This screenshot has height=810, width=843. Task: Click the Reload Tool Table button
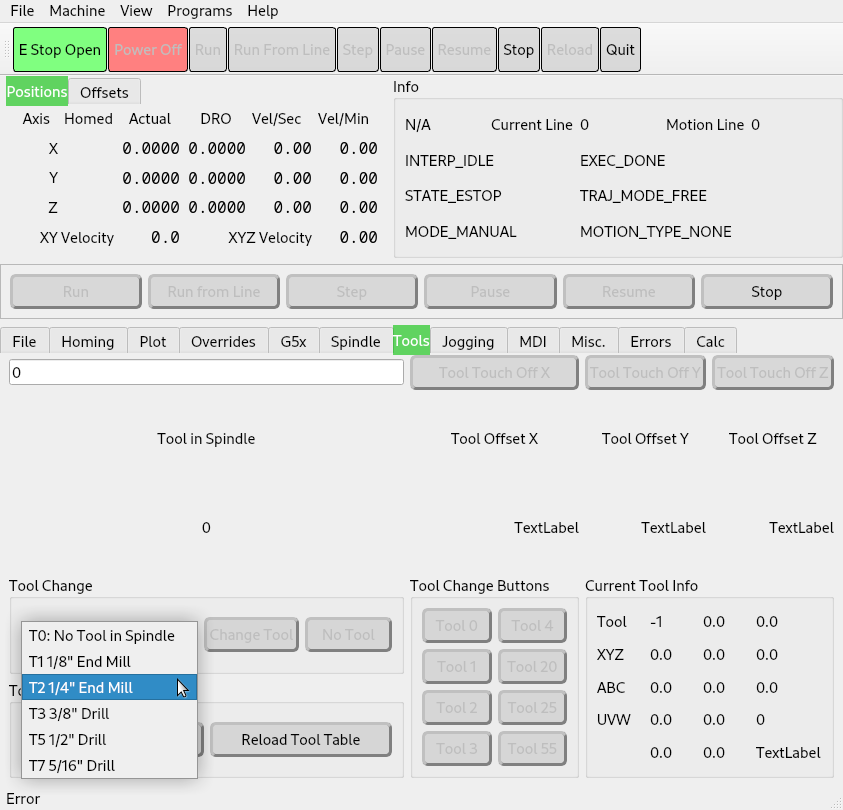point(300,740)
